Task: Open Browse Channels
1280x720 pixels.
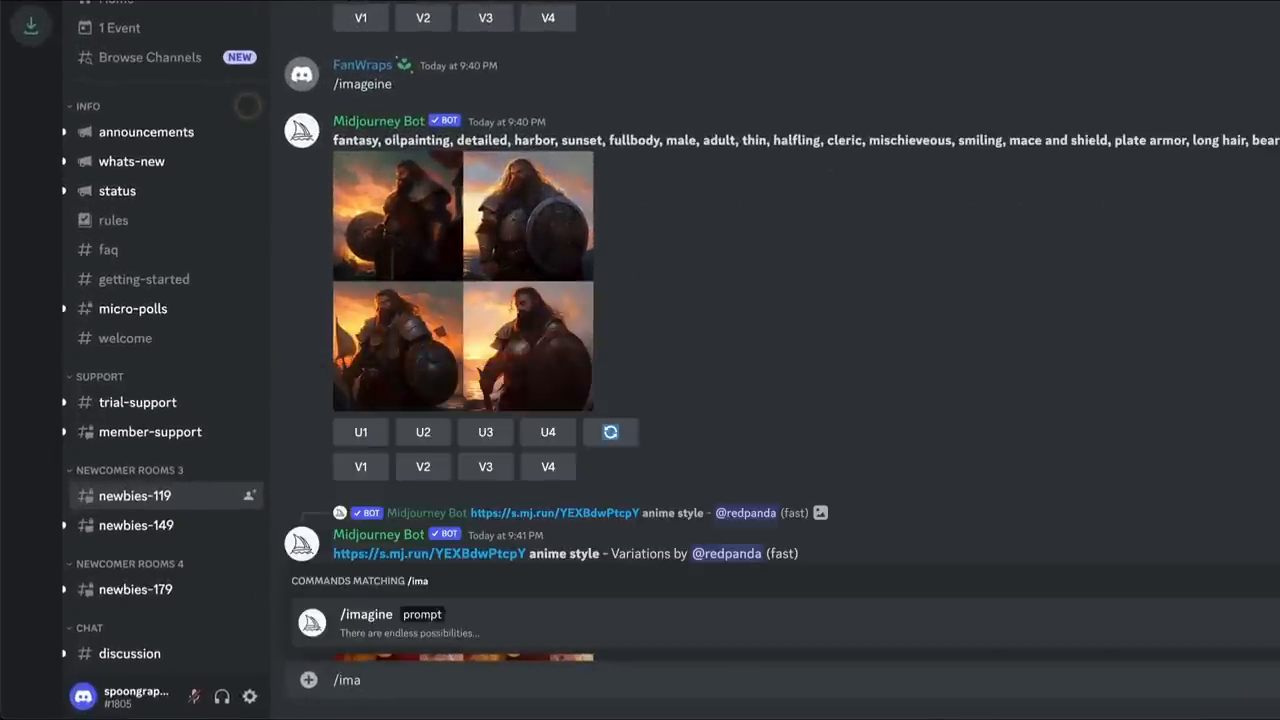Action: tap(150, 57)
